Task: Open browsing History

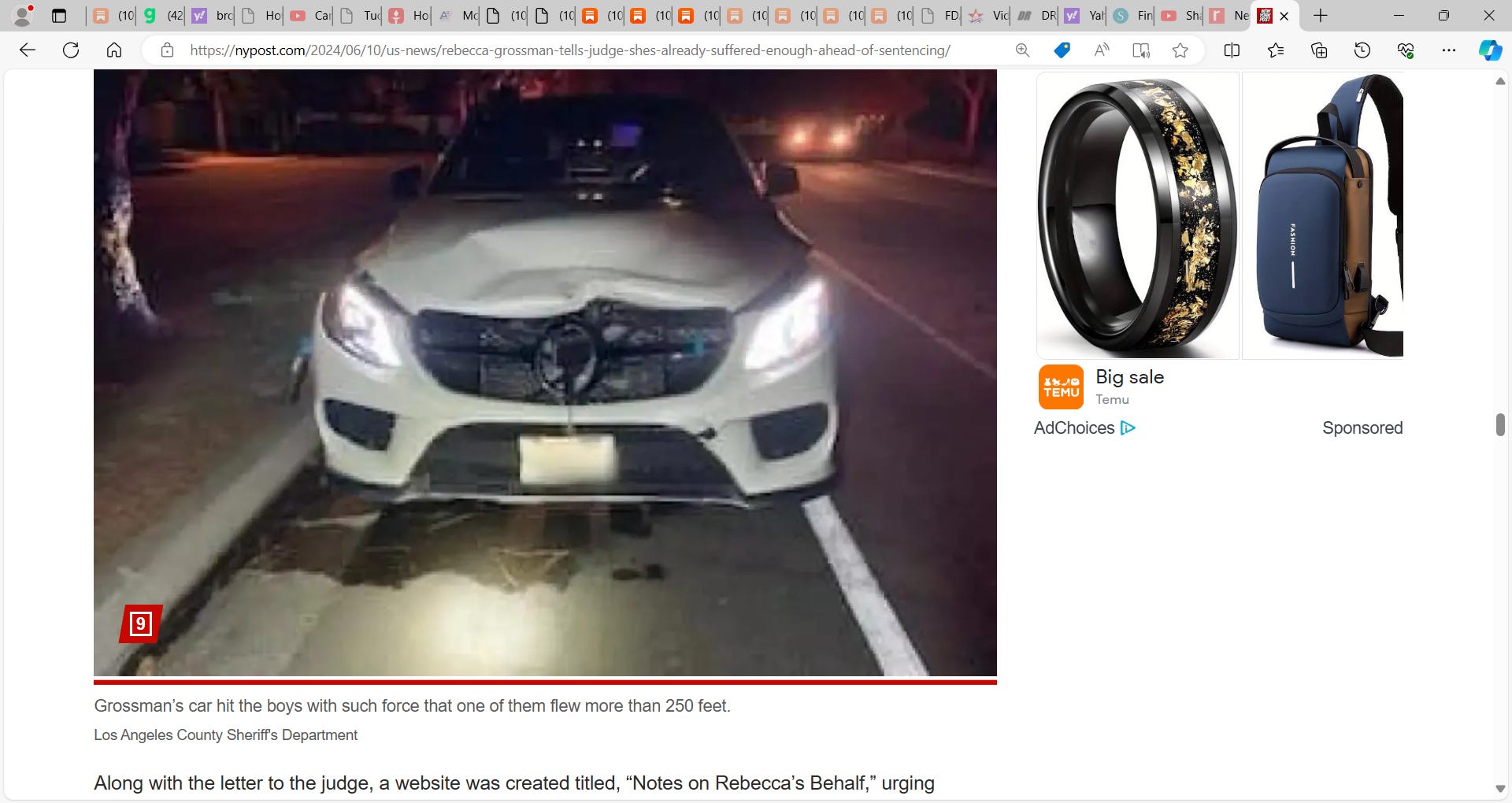Action: click(1362, 50)
